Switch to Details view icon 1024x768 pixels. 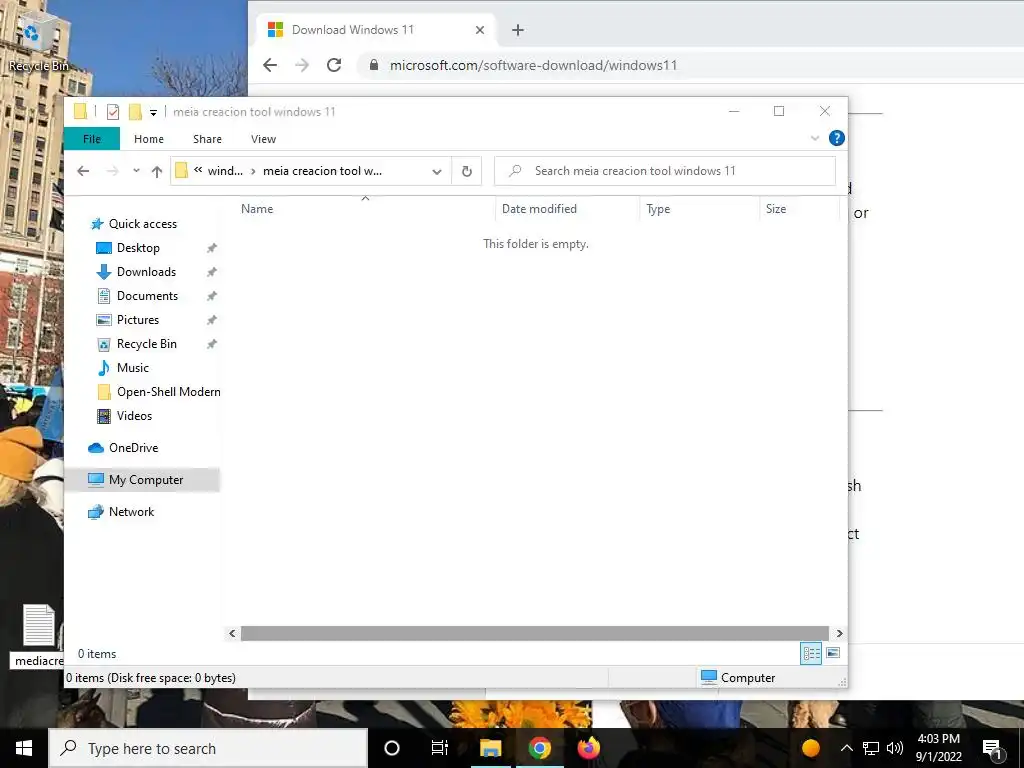click(811, 654)
